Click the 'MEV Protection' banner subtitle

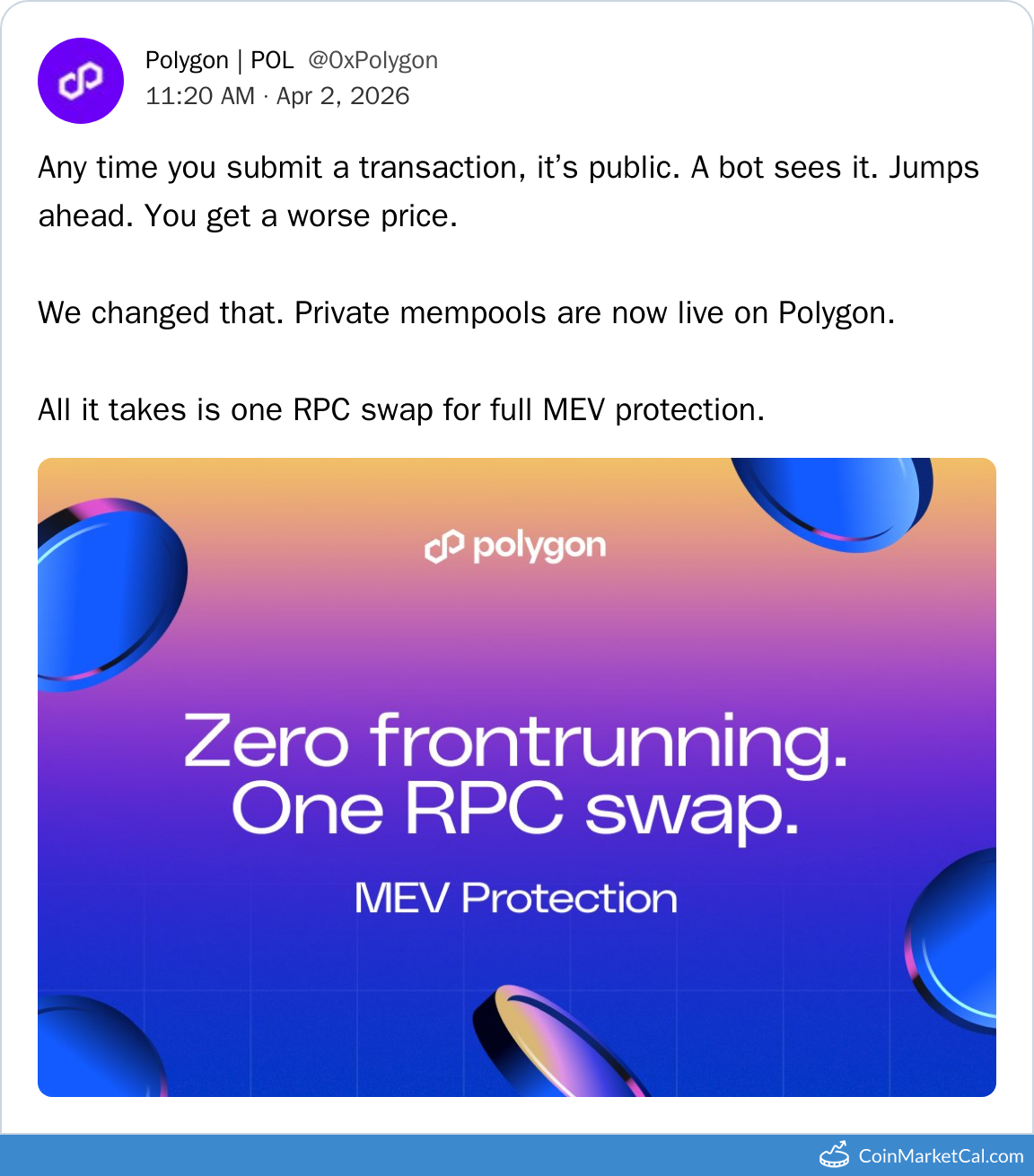[516, 898]
